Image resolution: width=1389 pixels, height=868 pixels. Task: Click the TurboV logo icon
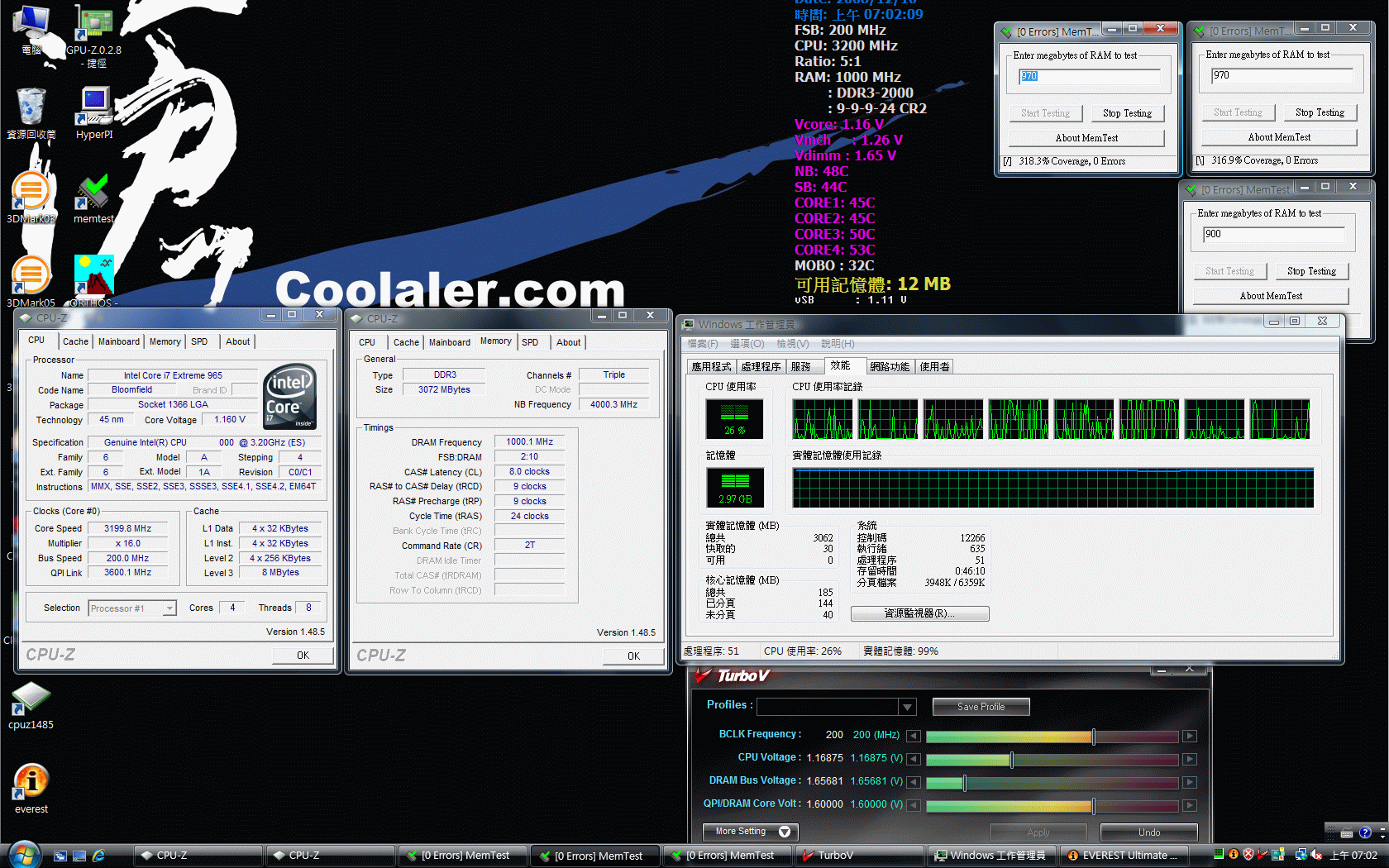[703, 676]
